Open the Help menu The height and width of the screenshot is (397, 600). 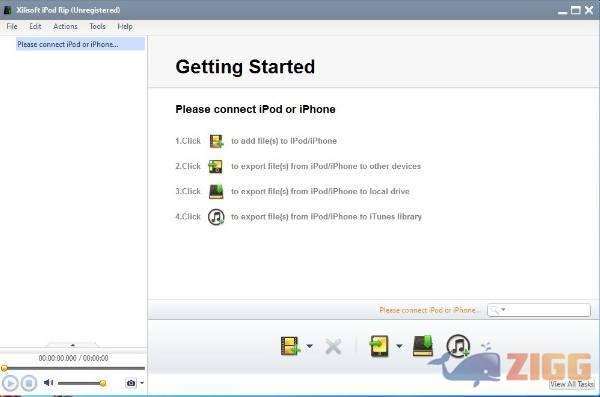125,26
